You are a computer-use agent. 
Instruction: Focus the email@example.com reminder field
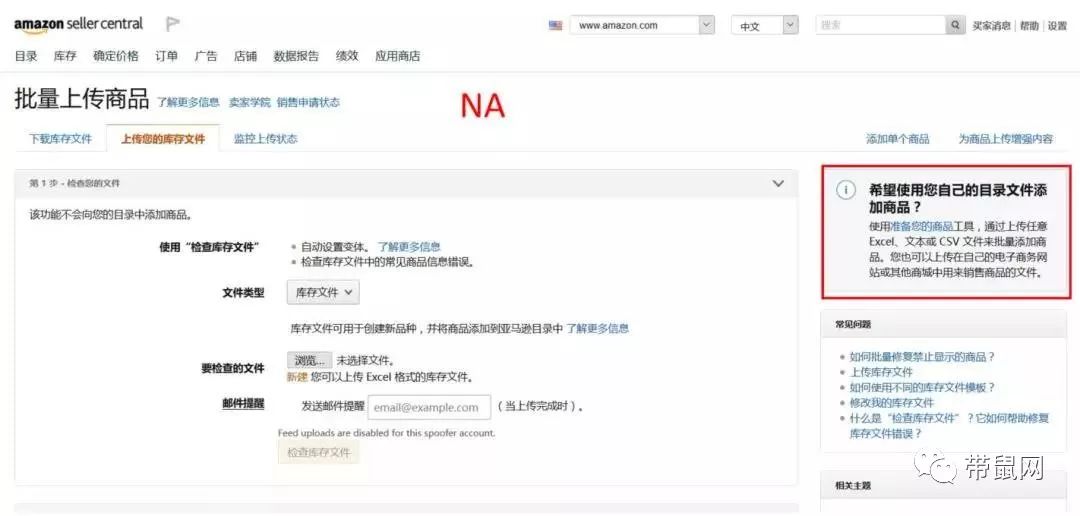coord(429,407)
